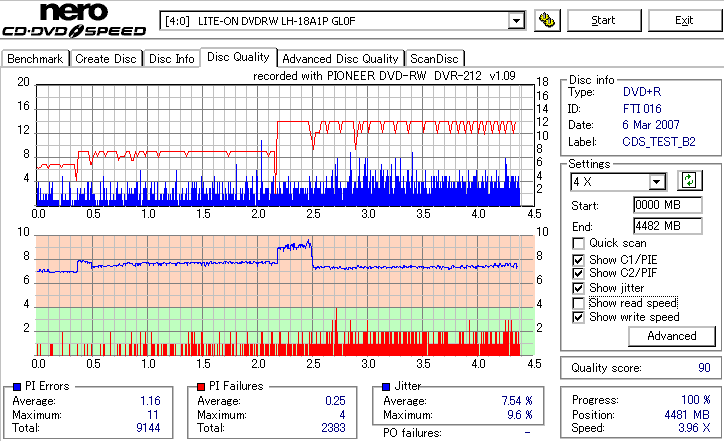The height and width of the screenshot is (441, 724).
Task: Disable Show write speed checkbox
Action: 578,317
